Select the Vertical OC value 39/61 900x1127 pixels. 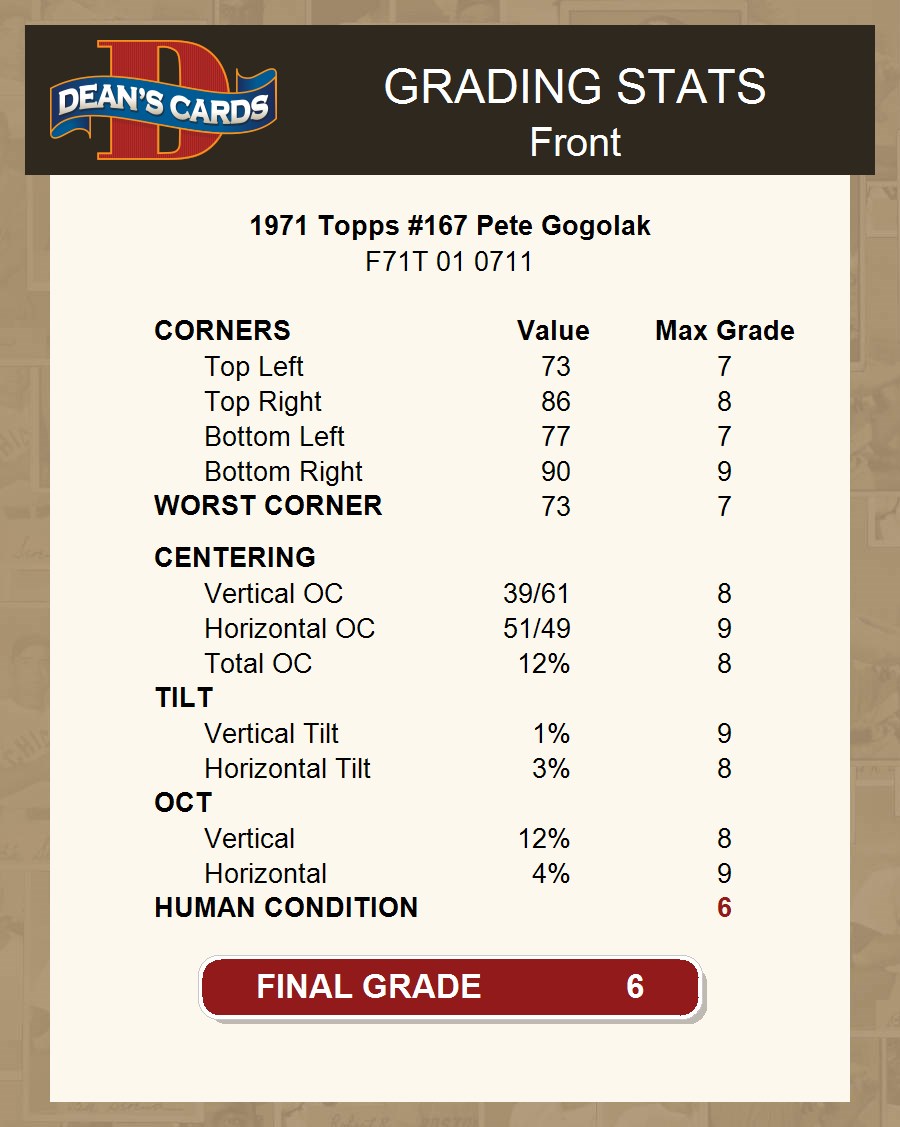coord(536,594)
